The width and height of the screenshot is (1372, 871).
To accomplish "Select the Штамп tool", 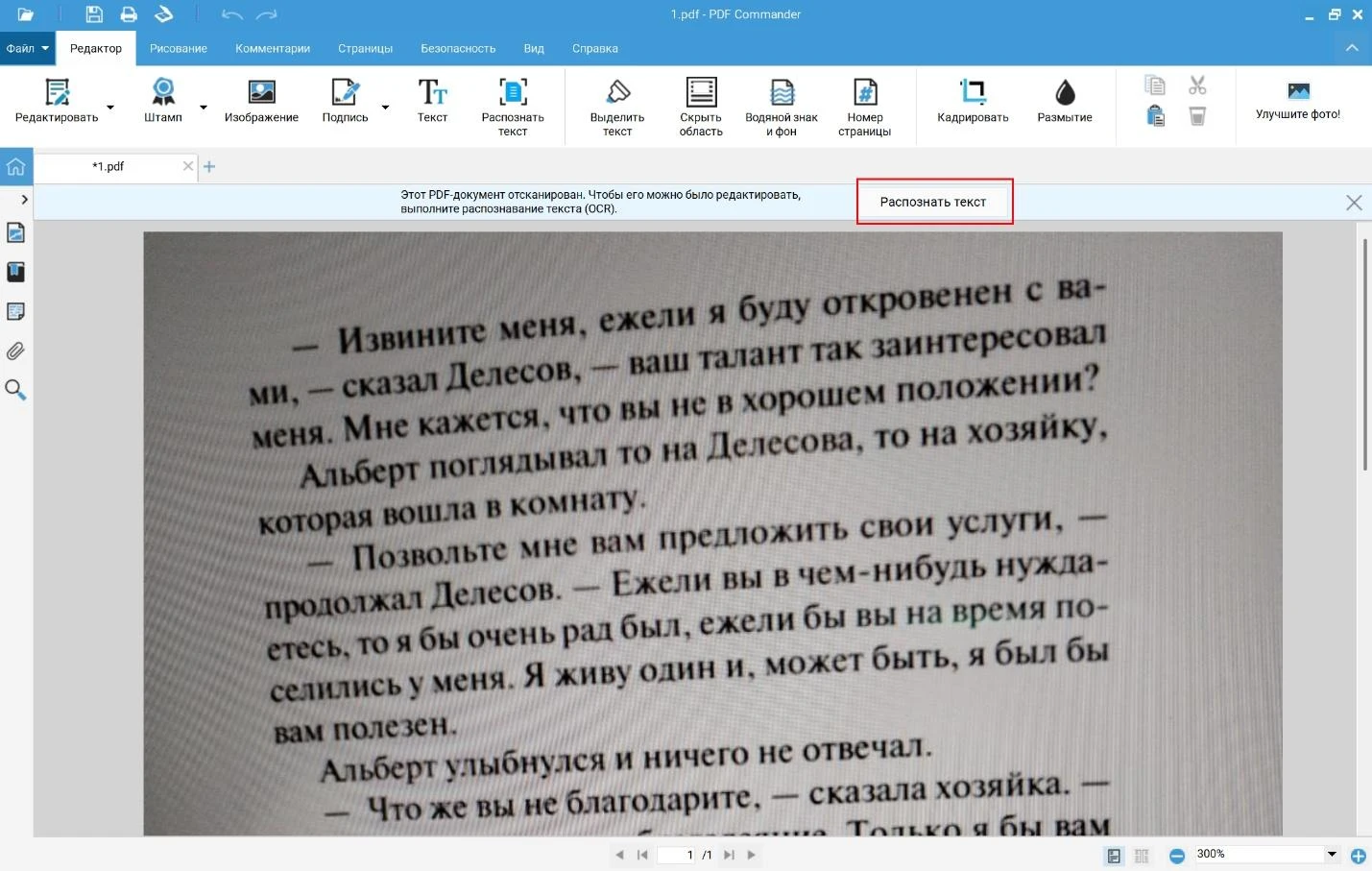I will [163, 102].
